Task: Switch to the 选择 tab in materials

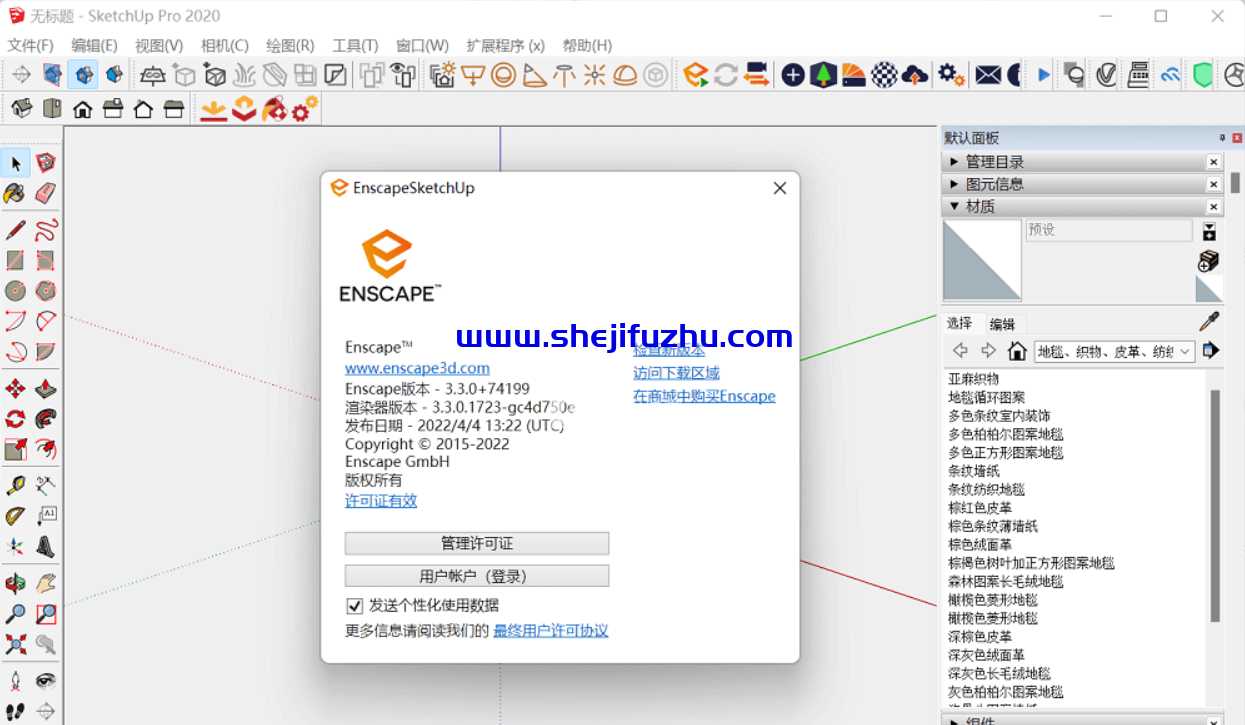Action: 959,323
